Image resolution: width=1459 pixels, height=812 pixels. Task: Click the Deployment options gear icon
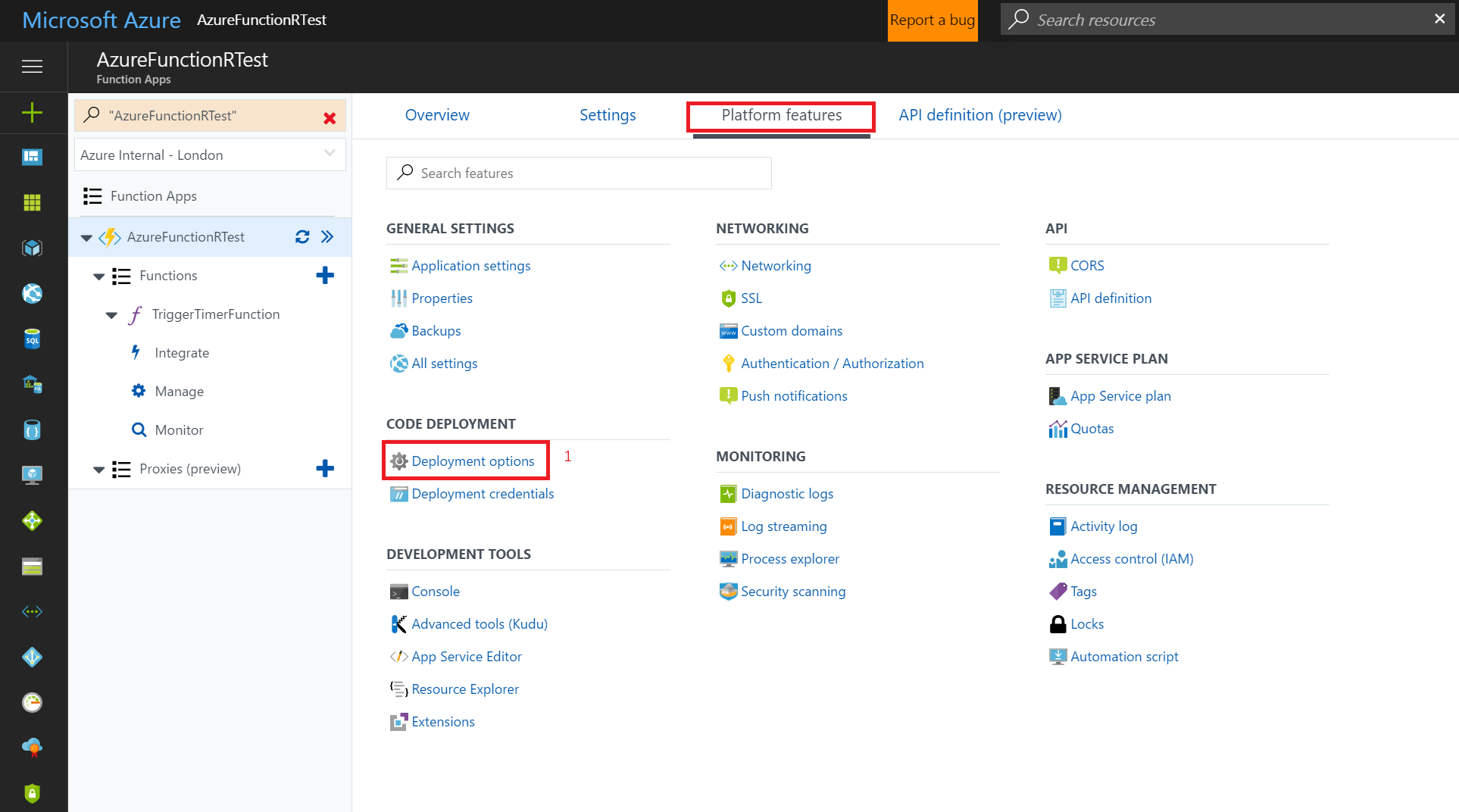(398, 461)
